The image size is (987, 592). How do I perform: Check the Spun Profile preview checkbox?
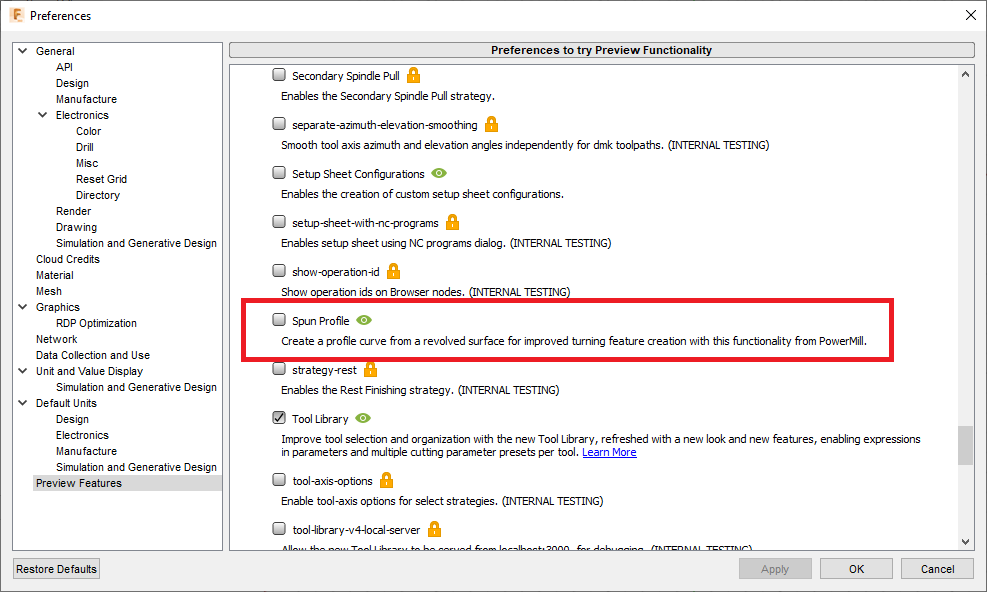coord(279,320)
